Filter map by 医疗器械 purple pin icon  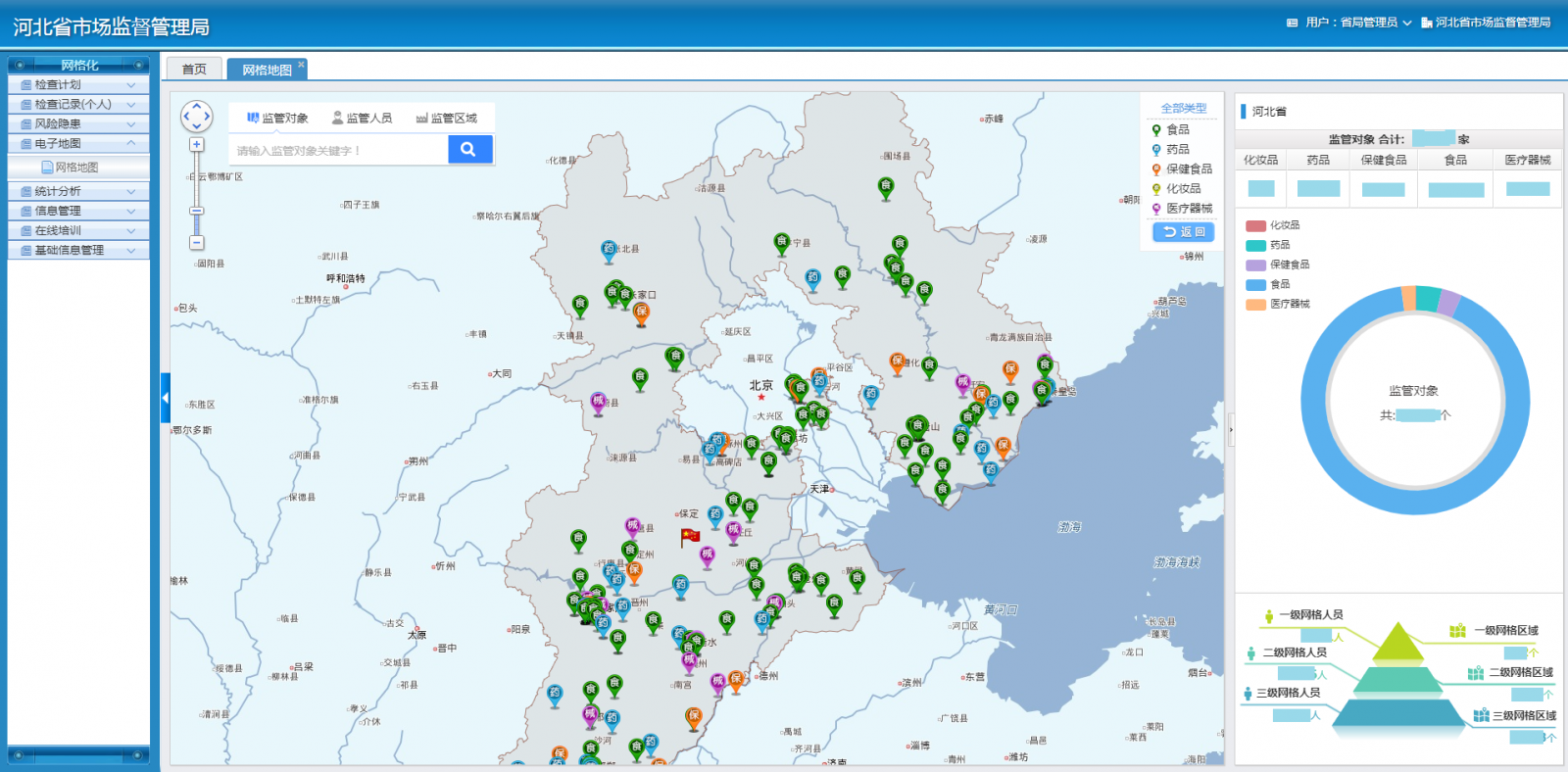pyautogui.click(x=1156, y=209)
